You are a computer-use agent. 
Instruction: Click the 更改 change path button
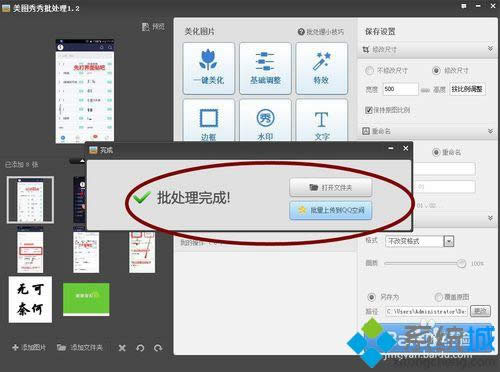point(480,311)
